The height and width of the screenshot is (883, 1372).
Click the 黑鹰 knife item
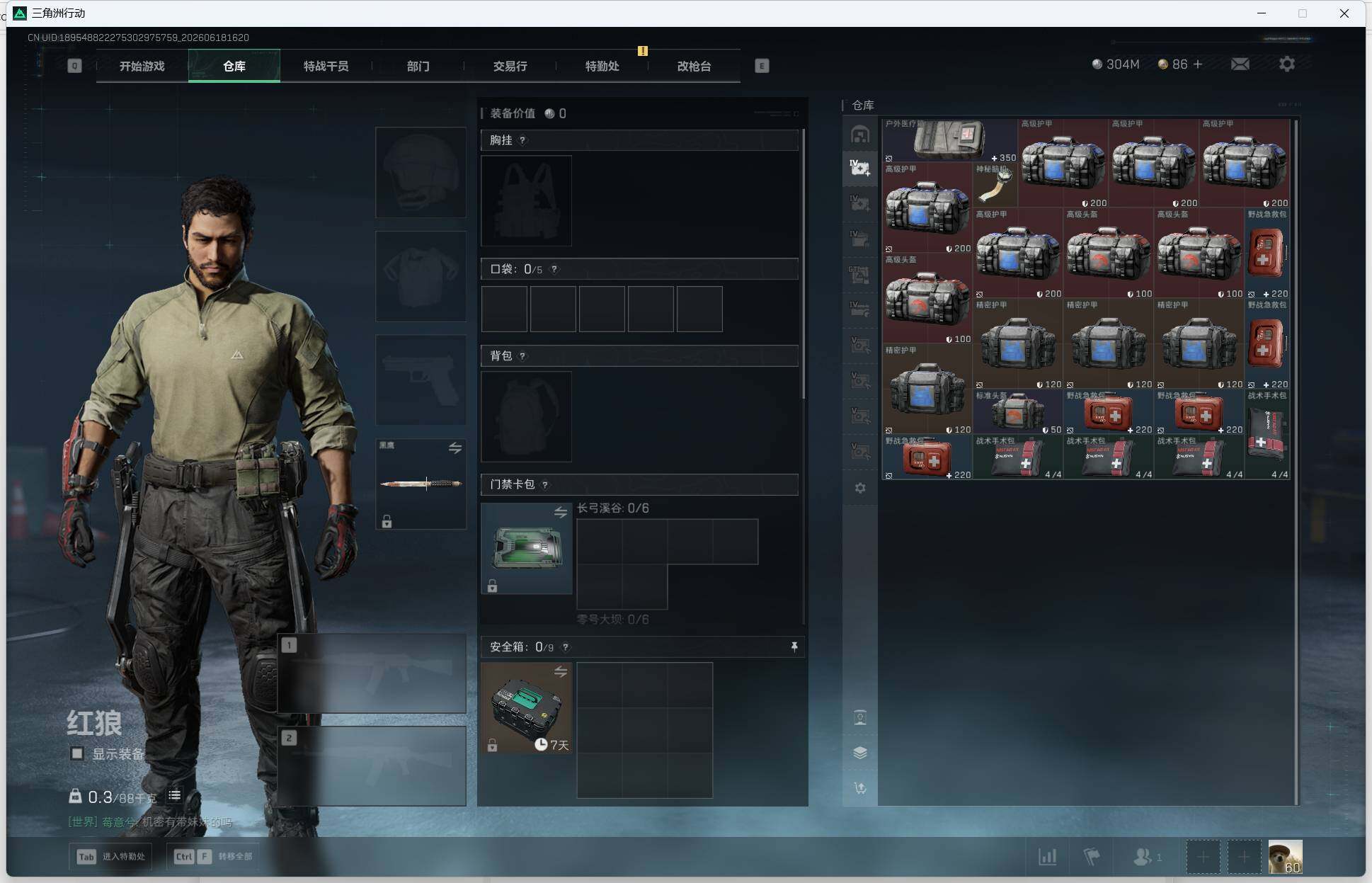pyautogui.click(x=421, y=484)
